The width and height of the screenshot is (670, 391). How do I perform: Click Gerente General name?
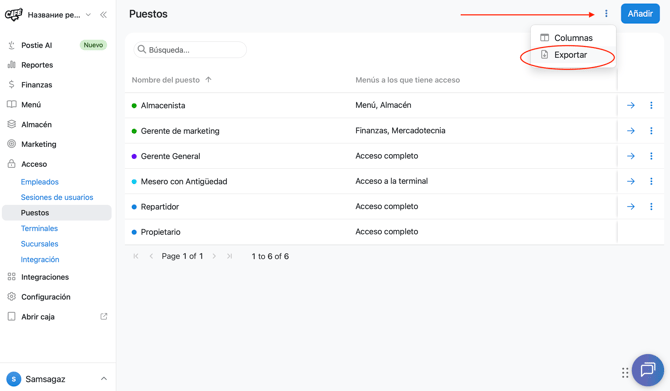coord(170,156)
